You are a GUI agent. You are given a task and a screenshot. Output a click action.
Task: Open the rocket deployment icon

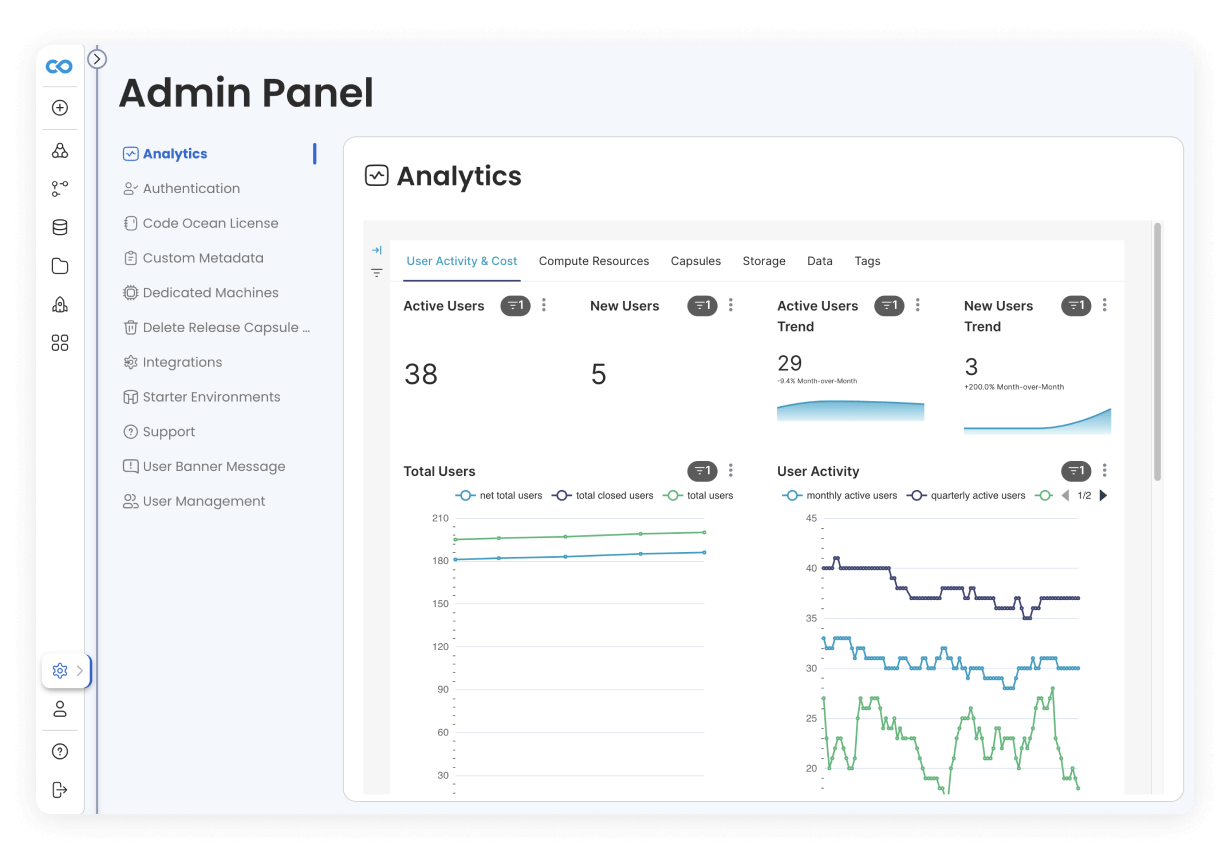coord(59,305)
